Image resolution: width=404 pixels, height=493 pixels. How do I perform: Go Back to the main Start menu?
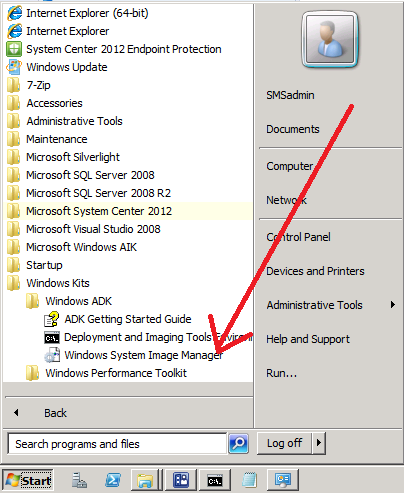coord(55,413)
